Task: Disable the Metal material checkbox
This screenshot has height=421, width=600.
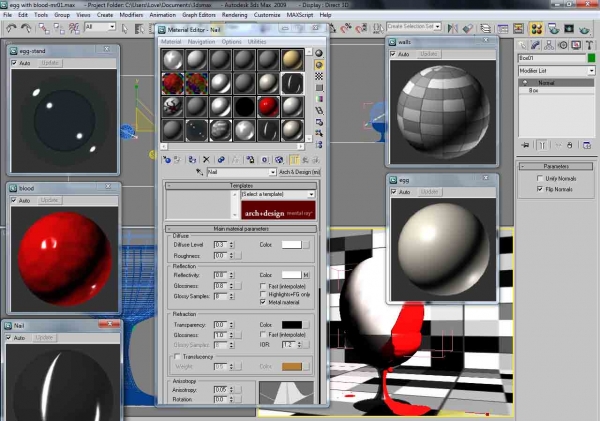Action: 263,302
